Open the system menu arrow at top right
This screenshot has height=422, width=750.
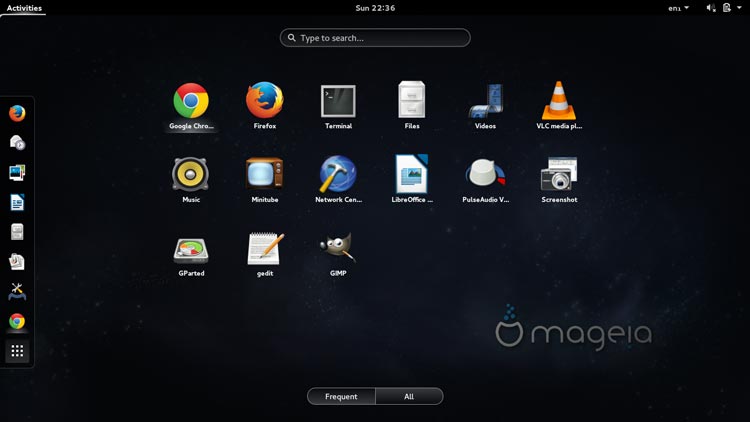(x=739, y=8)
